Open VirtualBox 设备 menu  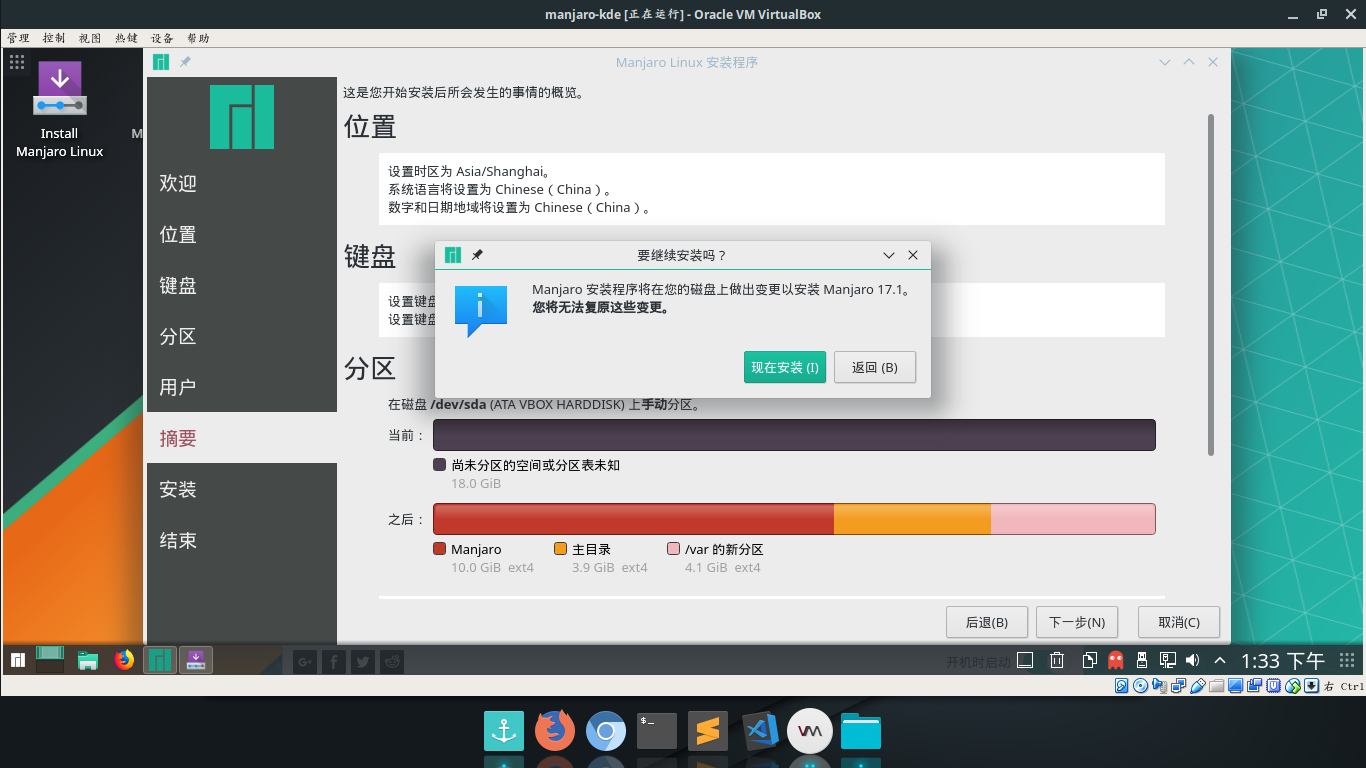click(162, 38)
